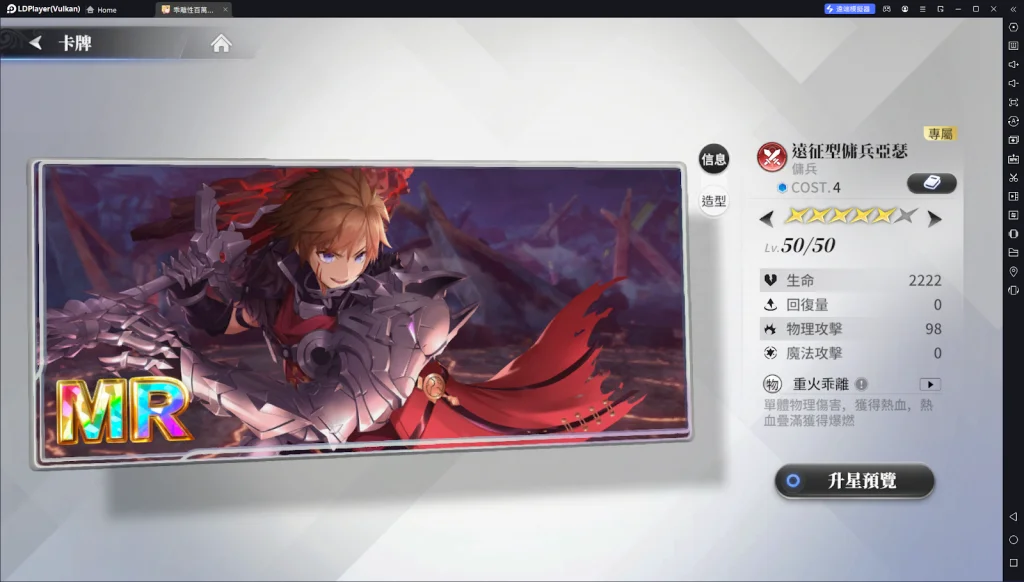The width and height of the screenshot is (1024, 582).
Task: Open the 升星預覽 star-up preview
Action: click(854, 481)
